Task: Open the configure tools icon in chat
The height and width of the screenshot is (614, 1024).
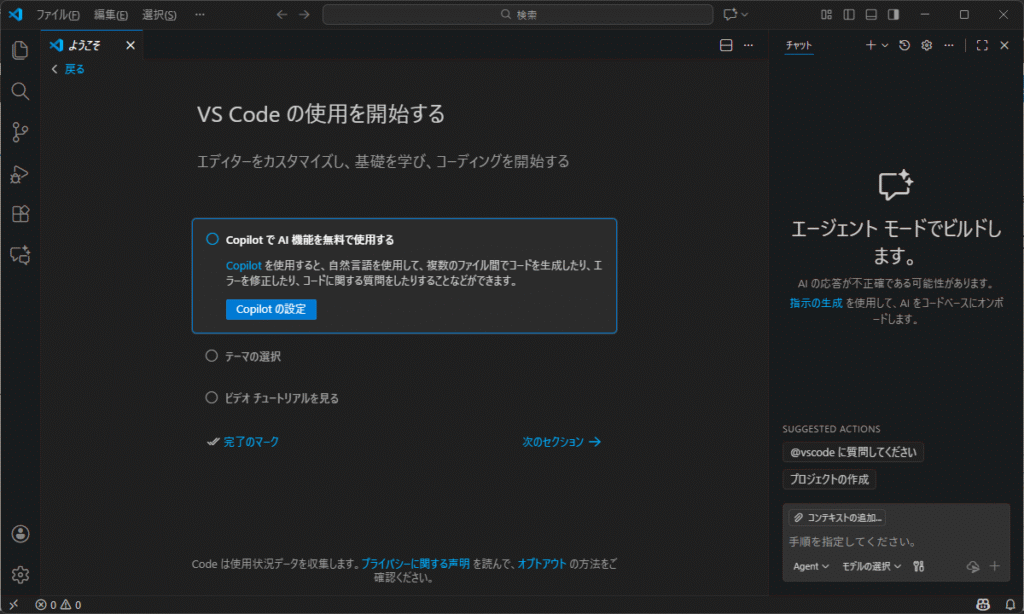Action: [918, 566]
